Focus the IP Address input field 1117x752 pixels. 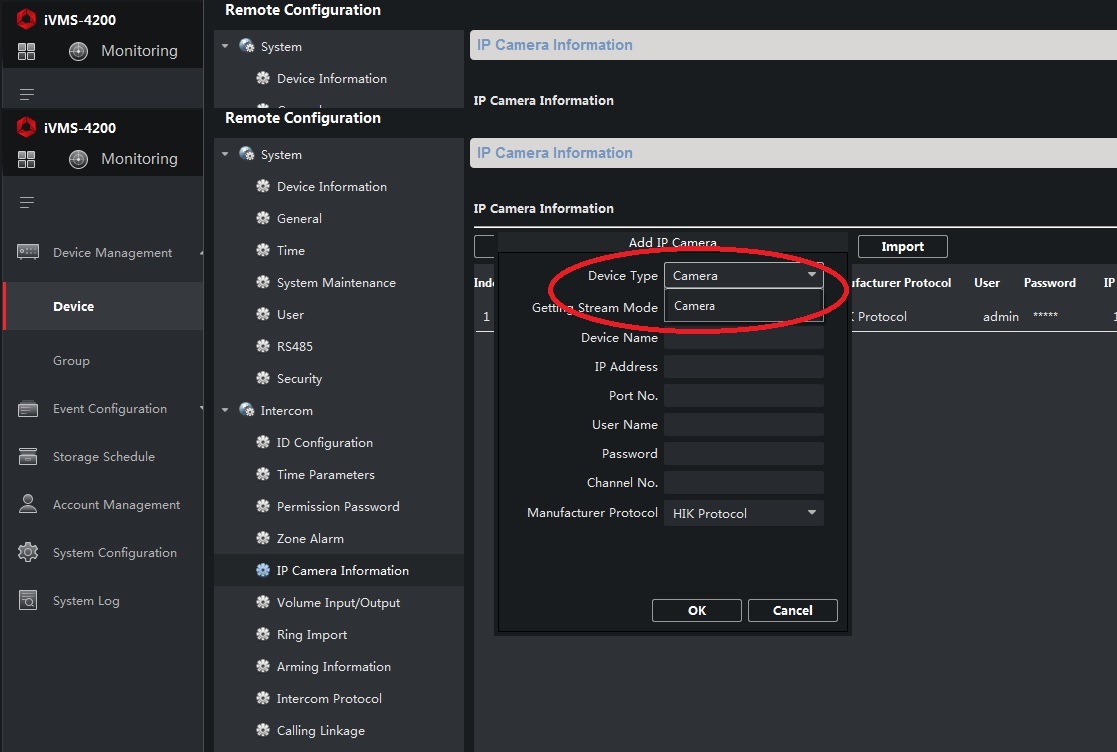743,367
